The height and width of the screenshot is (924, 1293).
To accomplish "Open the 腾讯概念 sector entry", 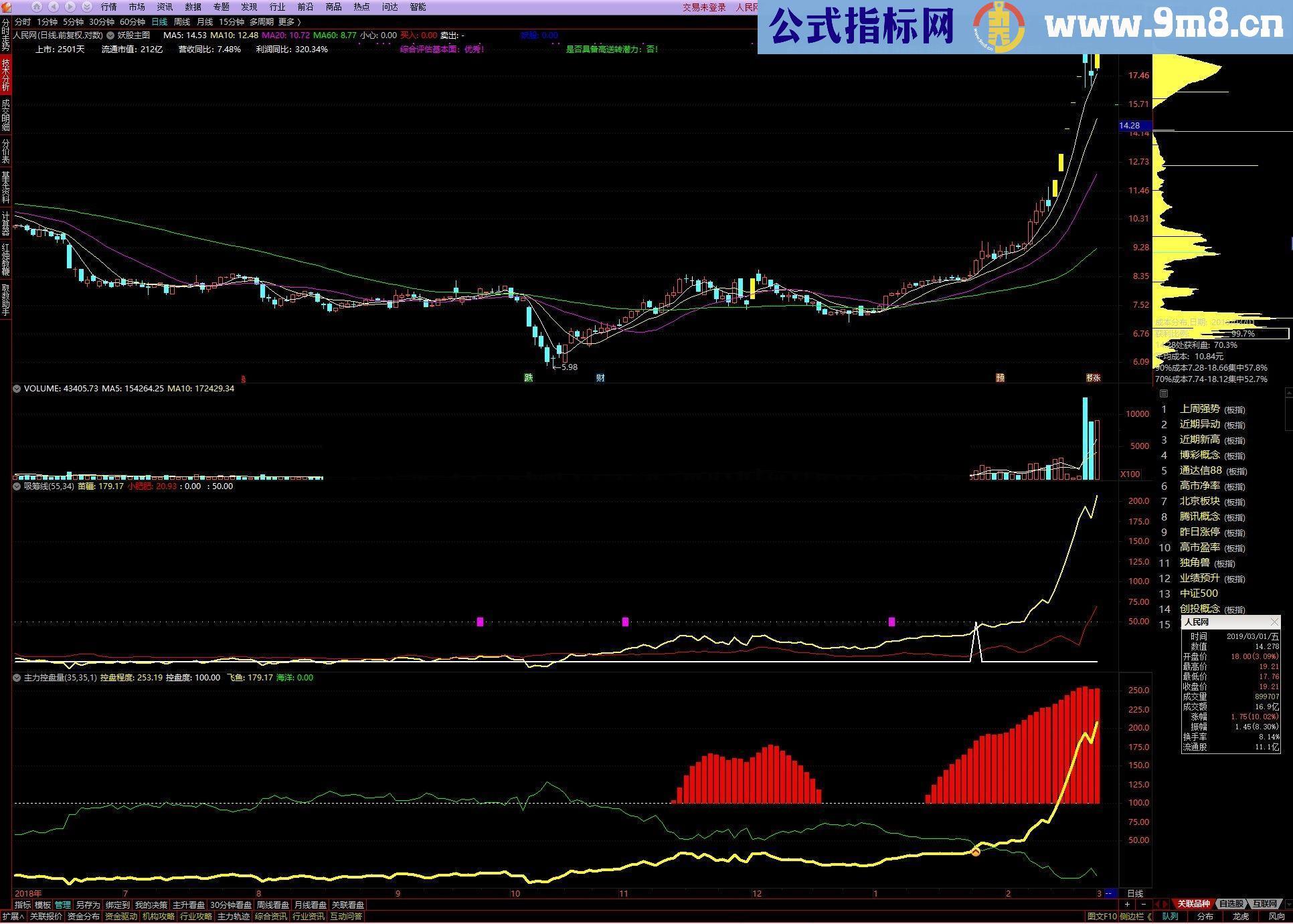I will coord(1199,517).
